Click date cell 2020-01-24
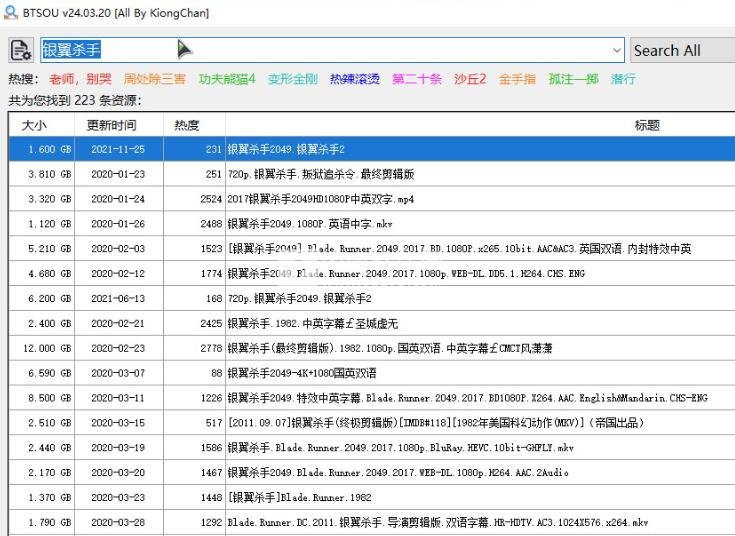 (118, 199)
